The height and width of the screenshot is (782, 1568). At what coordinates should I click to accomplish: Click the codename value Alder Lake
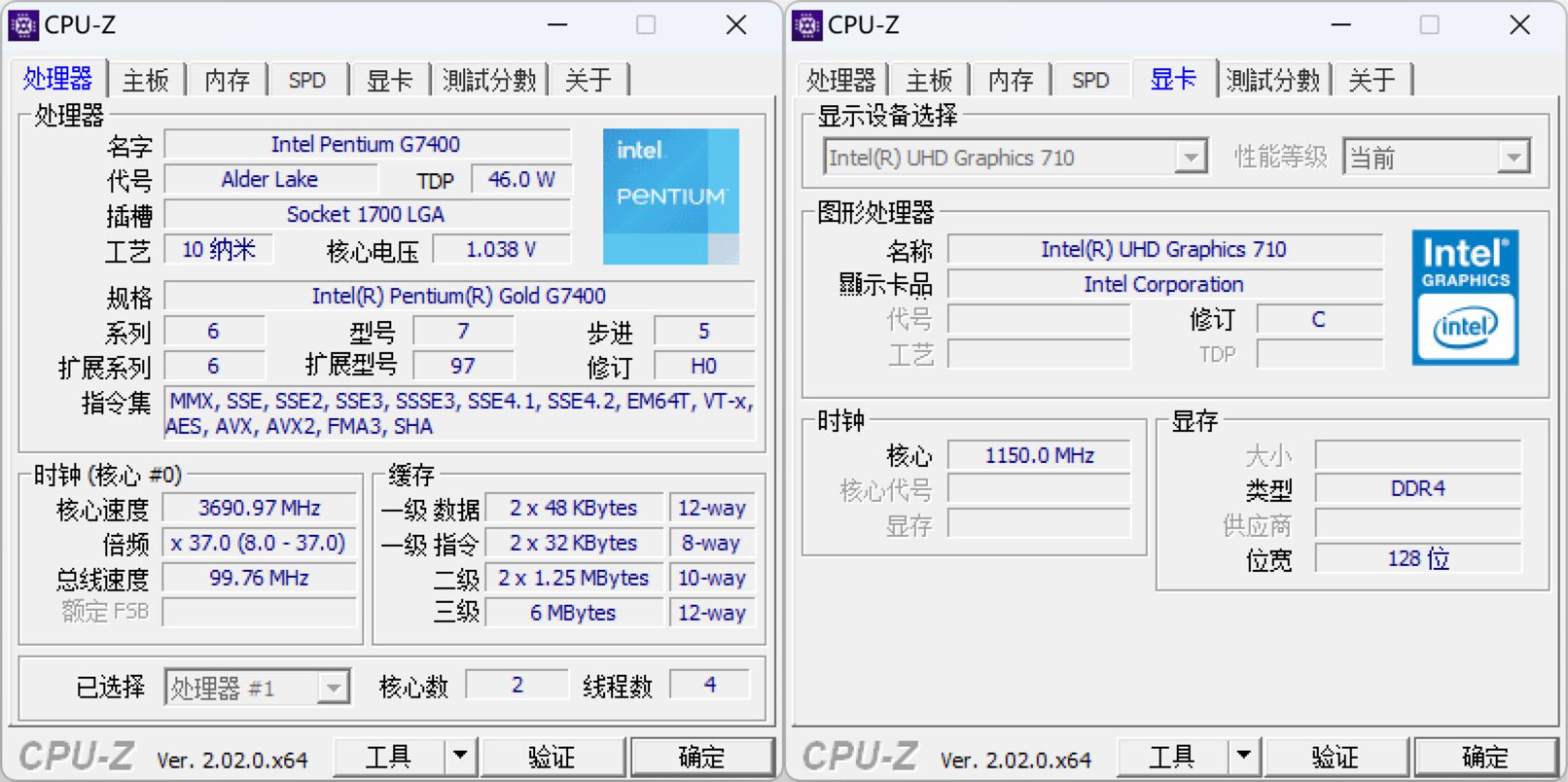click(x=270, y=179)
